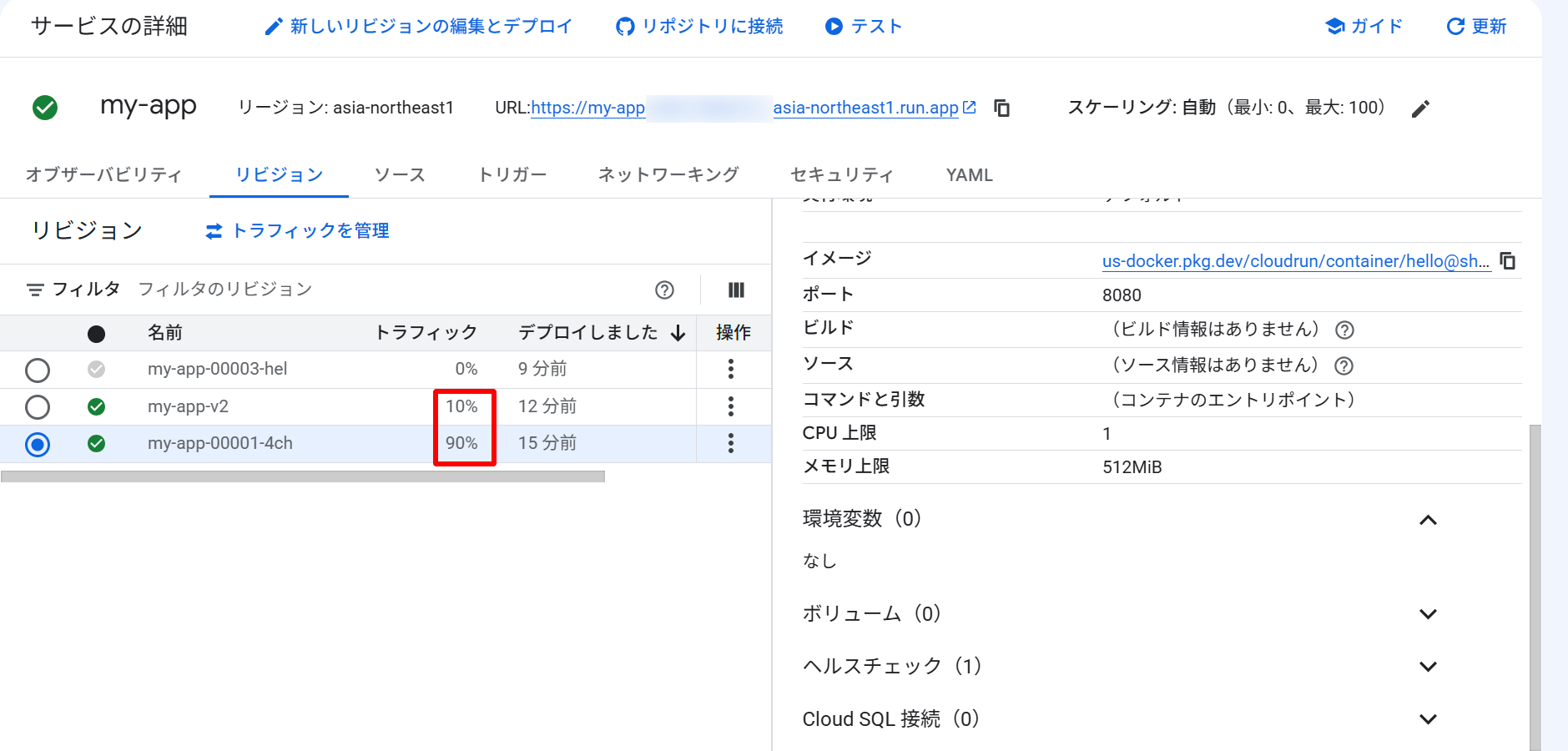
Task: Copy the container image path icon
Action: point(1508,261)
